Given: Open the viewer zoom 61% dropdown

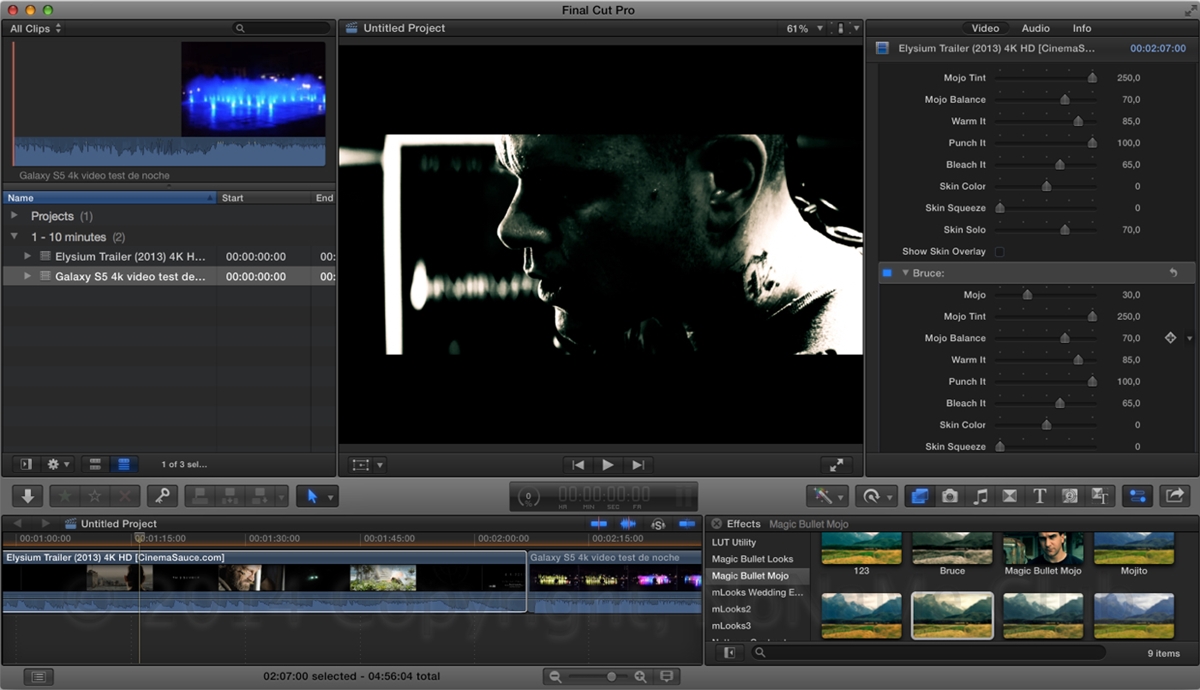Looking at the screenshot, I should 804,29.
